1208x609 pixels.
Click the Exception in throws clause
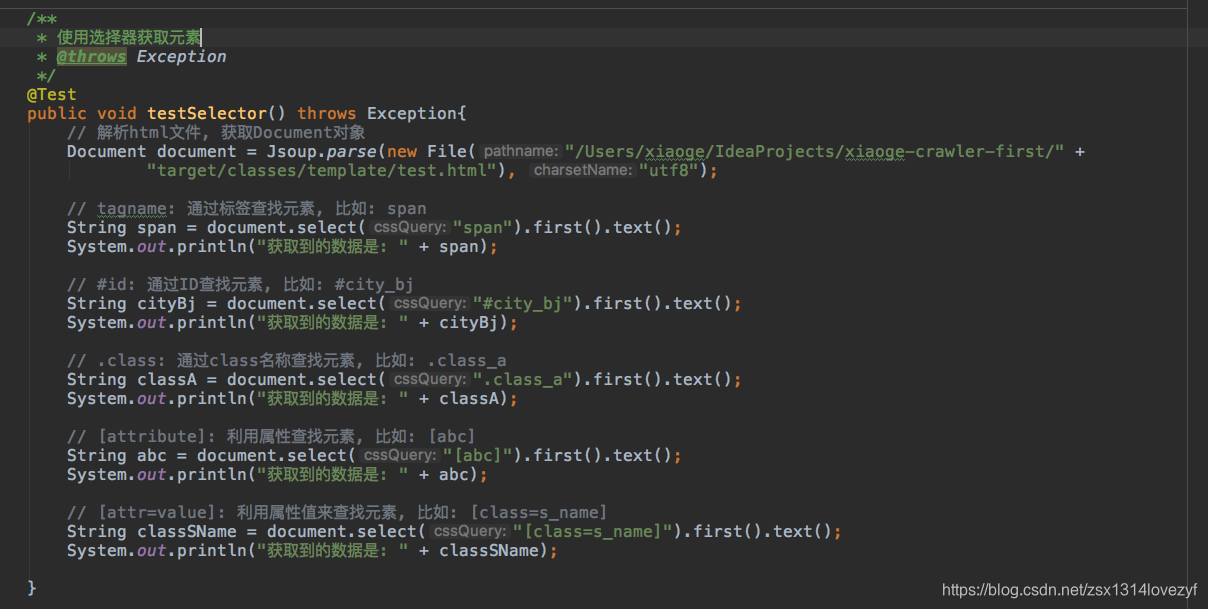[x=411, y=113]
